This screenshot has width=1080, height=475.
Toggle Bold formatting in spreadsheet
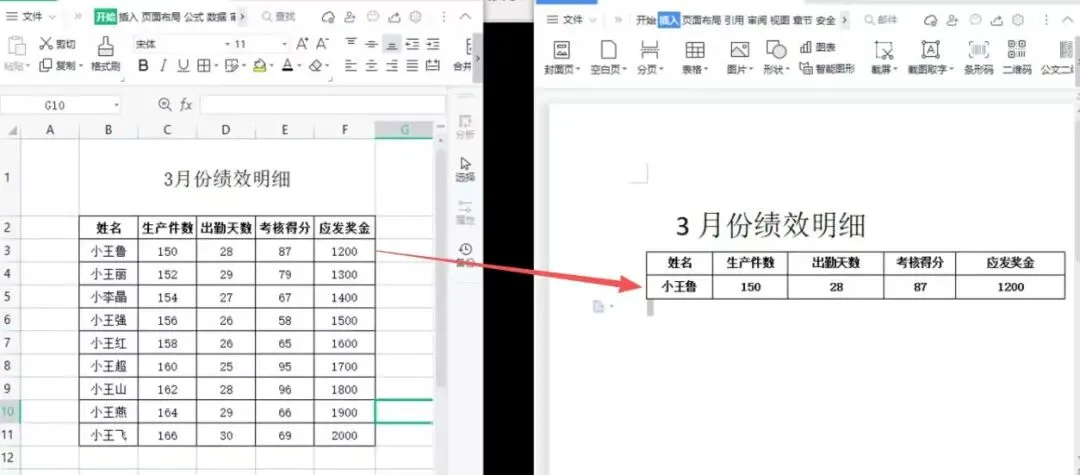[143, 66]
